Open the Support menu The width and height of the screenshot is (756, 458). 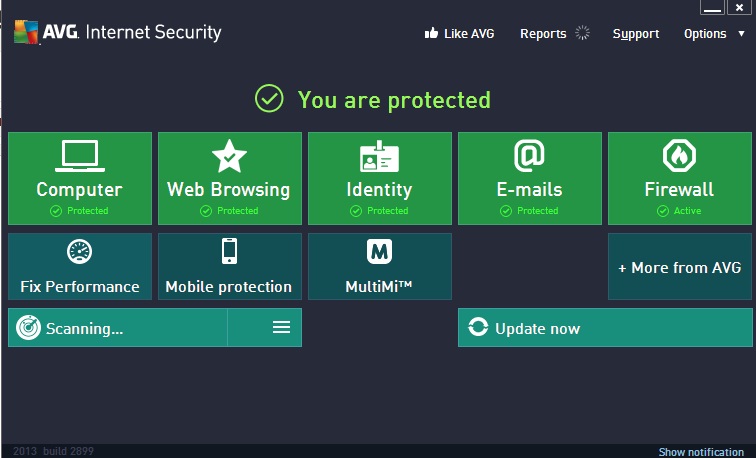click(x=635, y=34)
